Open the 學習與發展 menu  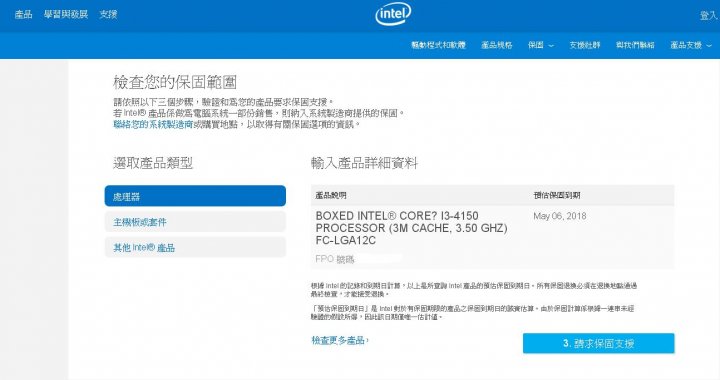pos(66,14)
